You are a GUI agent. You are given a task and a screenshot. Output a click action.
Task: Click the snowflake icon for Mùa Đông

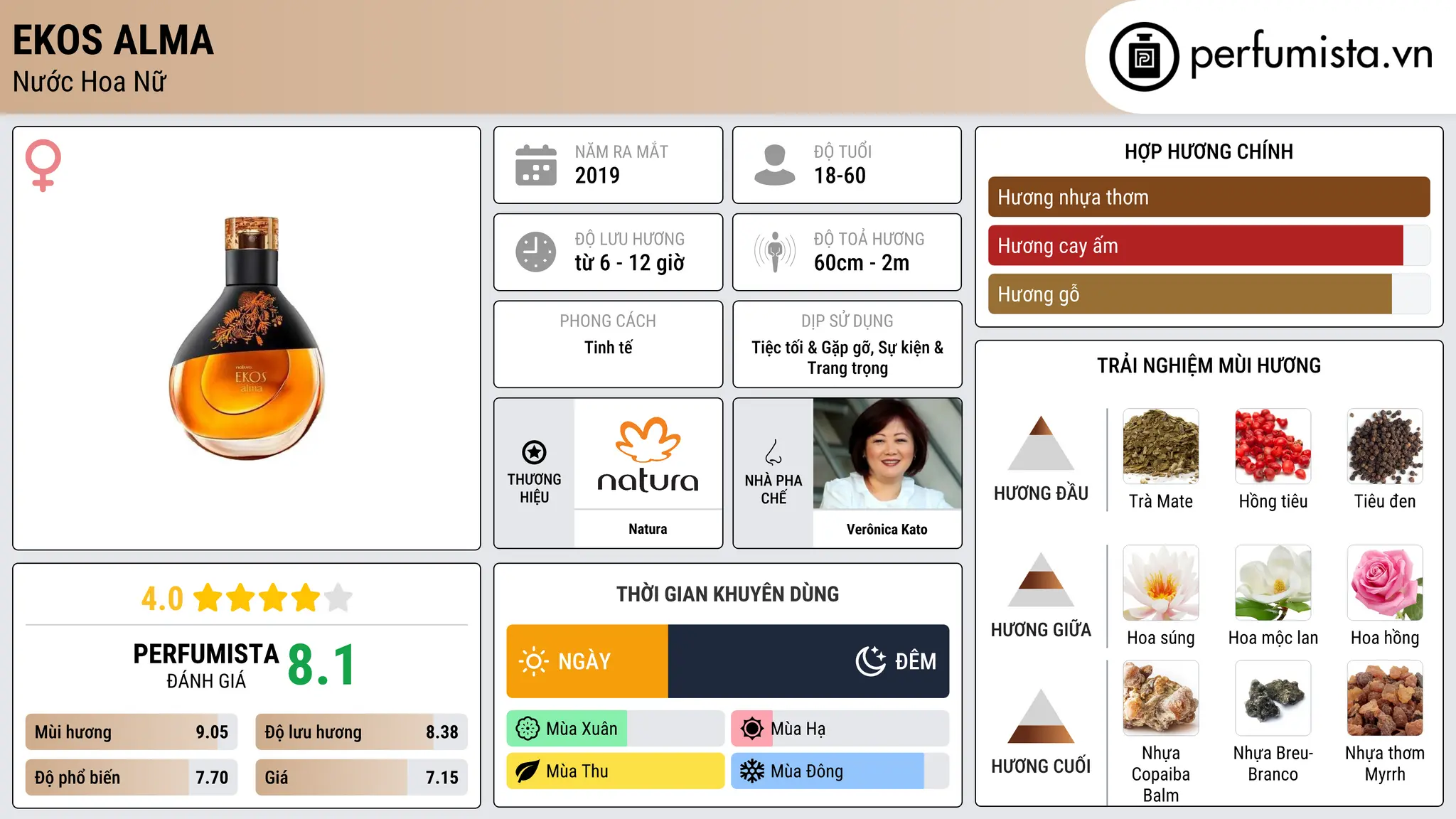tap(751, 771)
